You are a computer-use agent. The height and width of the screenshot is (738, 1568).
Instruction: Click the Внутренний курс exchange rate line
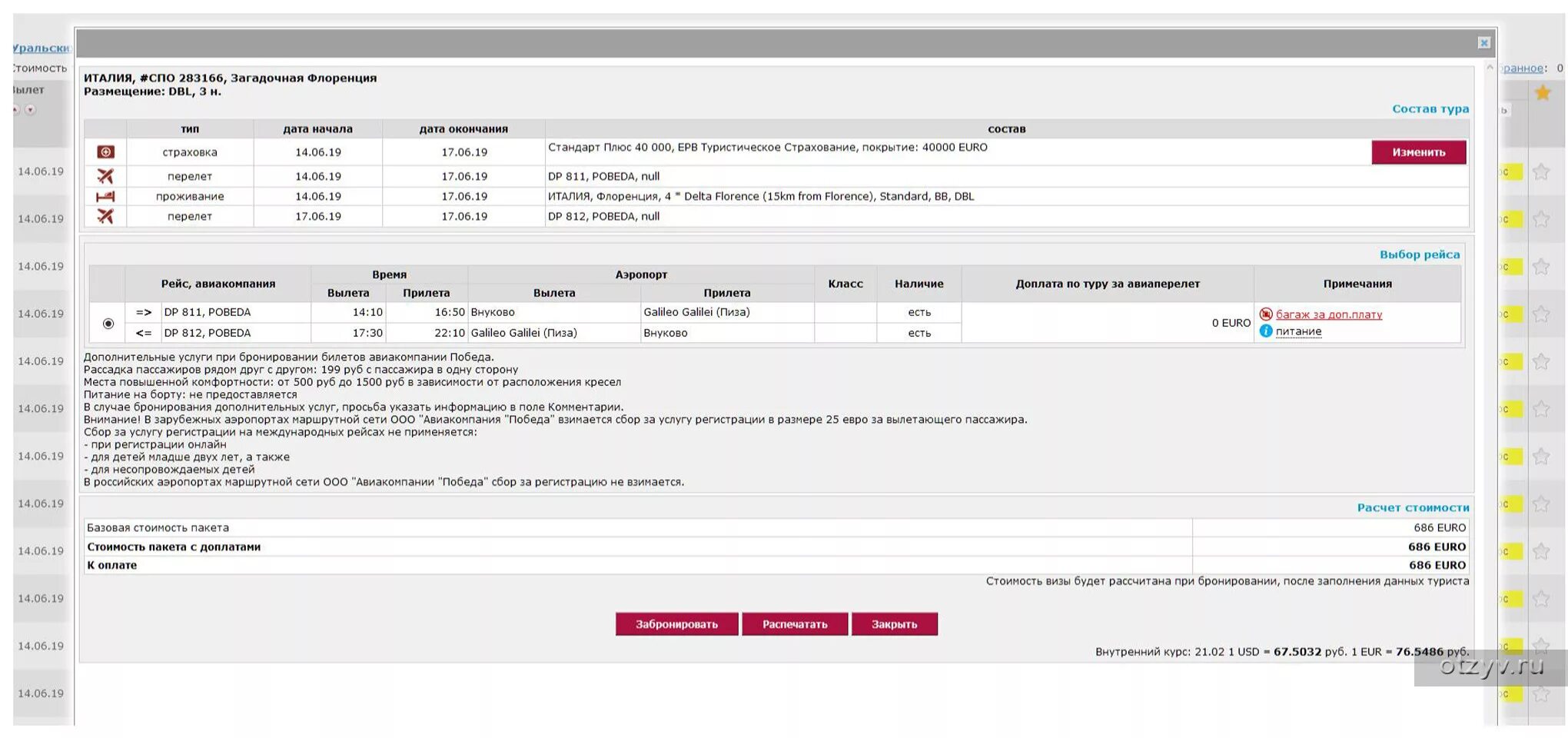1282,652
